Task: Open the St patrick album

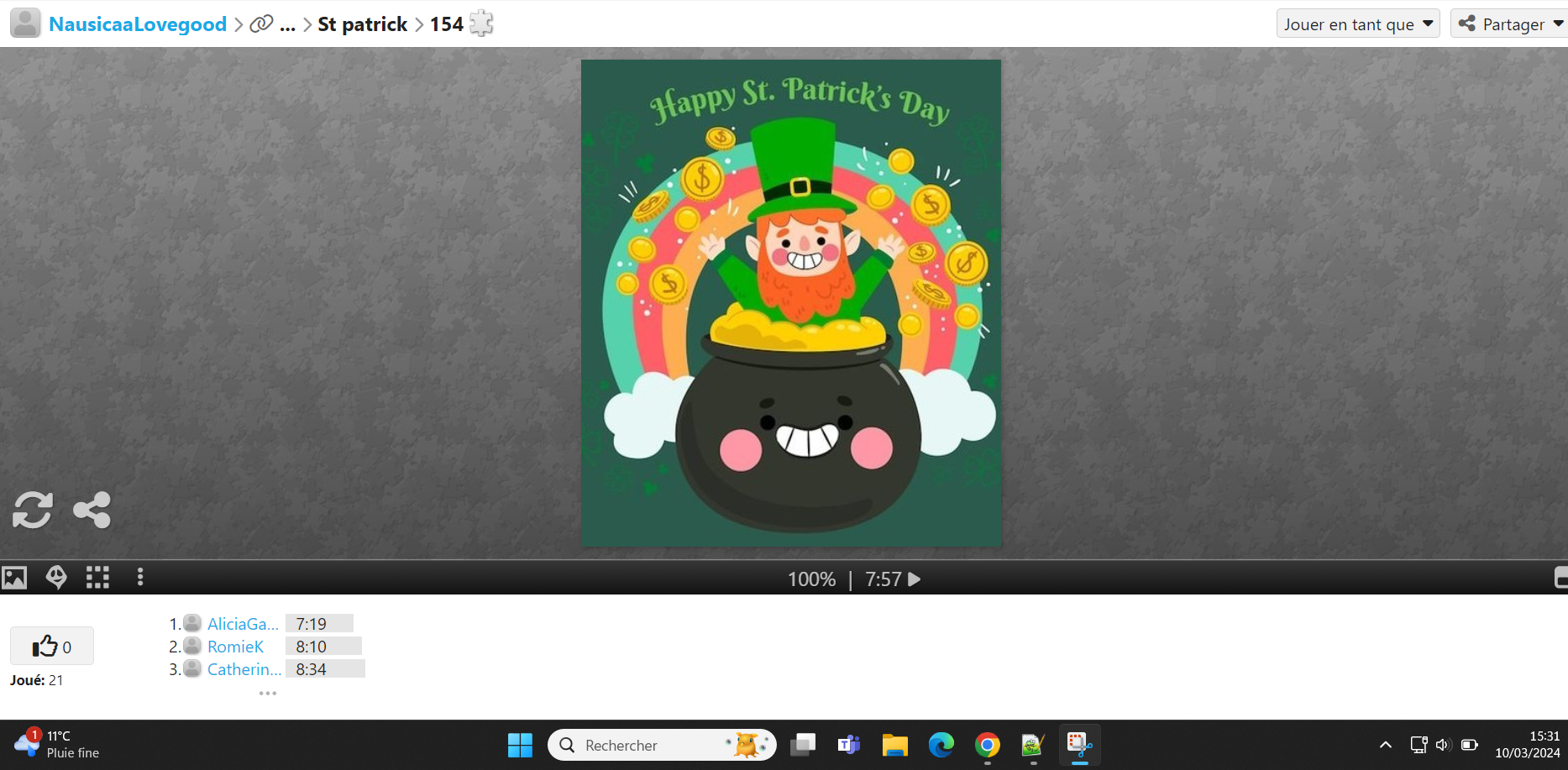Action: coord(363,24)
